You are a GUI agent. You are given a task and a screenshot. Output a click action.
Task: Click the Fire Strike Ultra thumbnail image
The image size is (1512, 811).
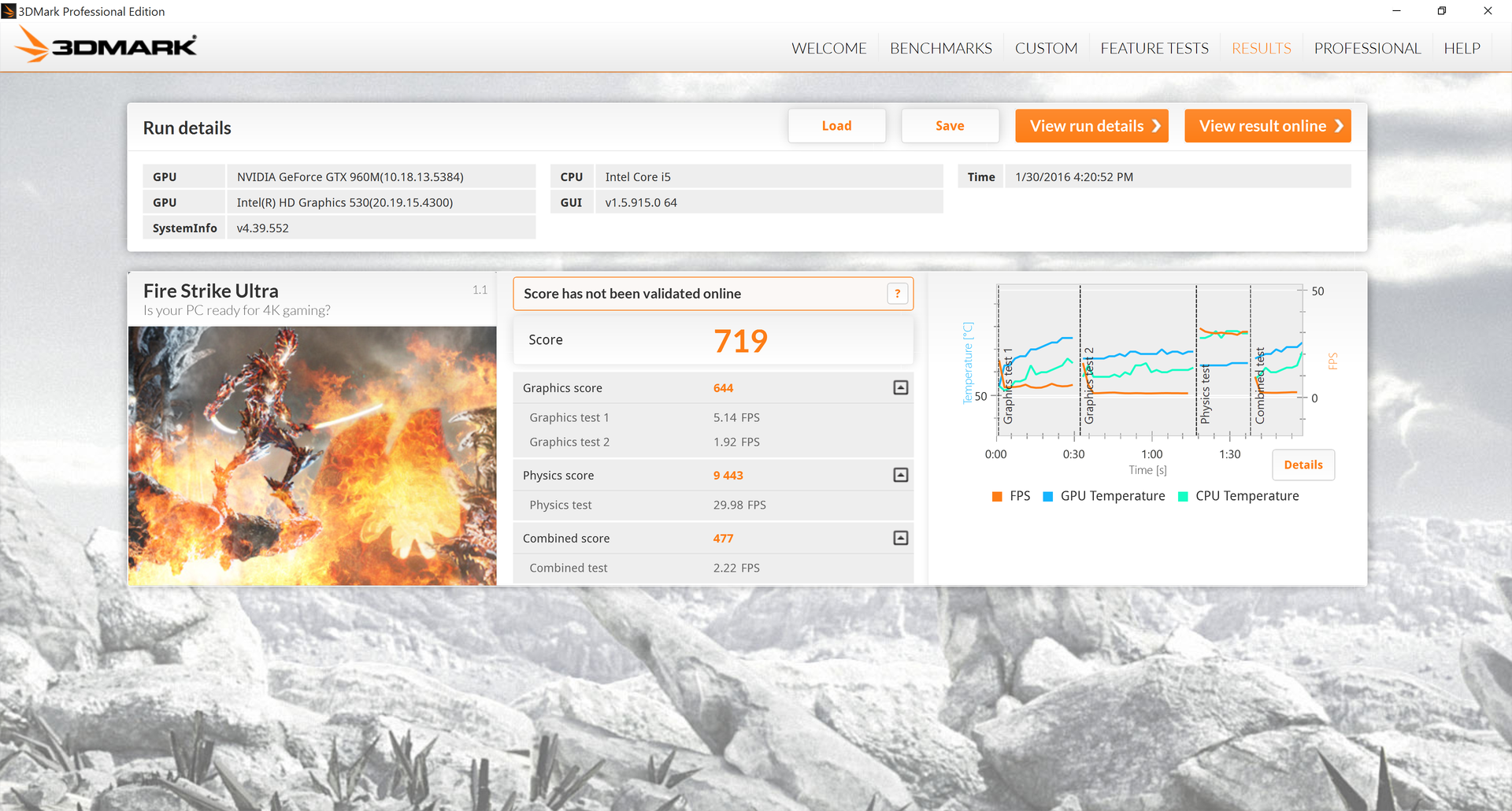pos(313,456)
